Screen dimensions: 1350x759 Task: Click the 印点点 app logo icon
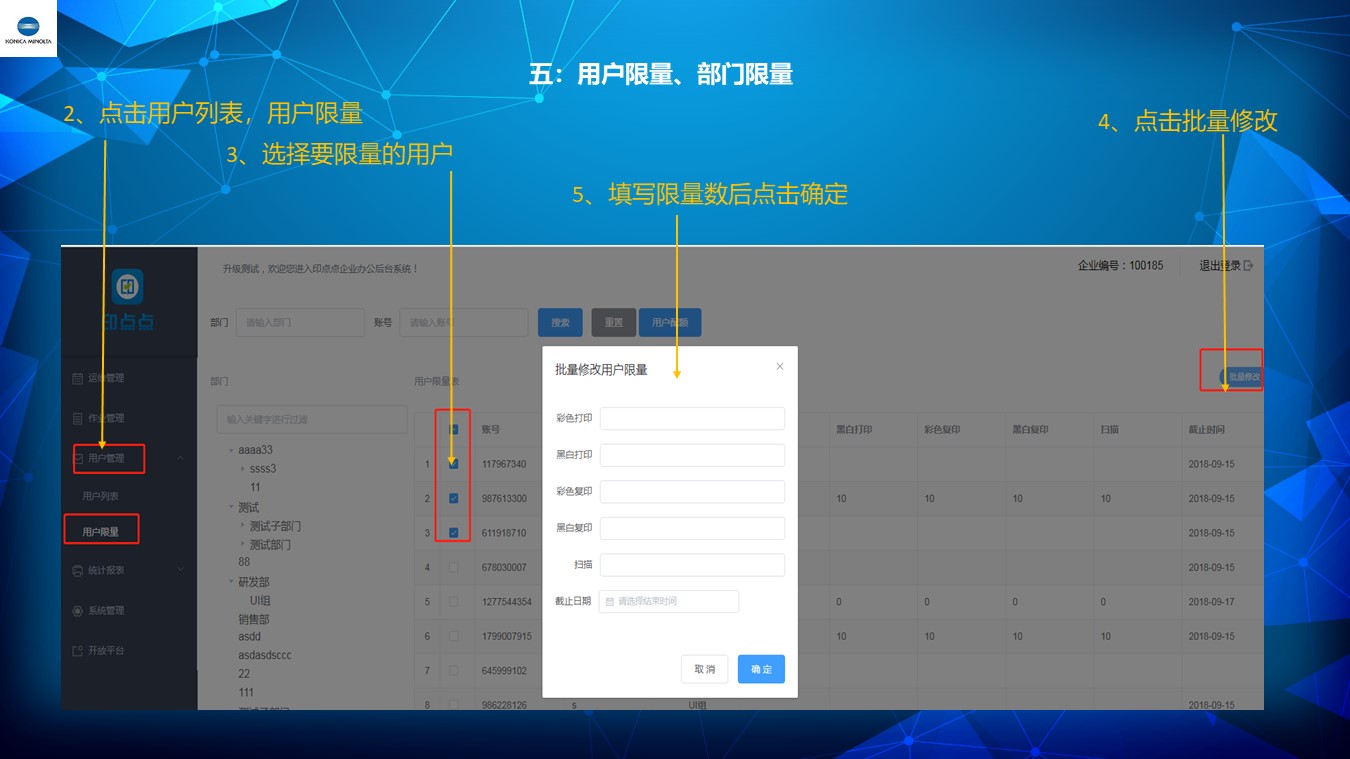click(x=127, y=287)
